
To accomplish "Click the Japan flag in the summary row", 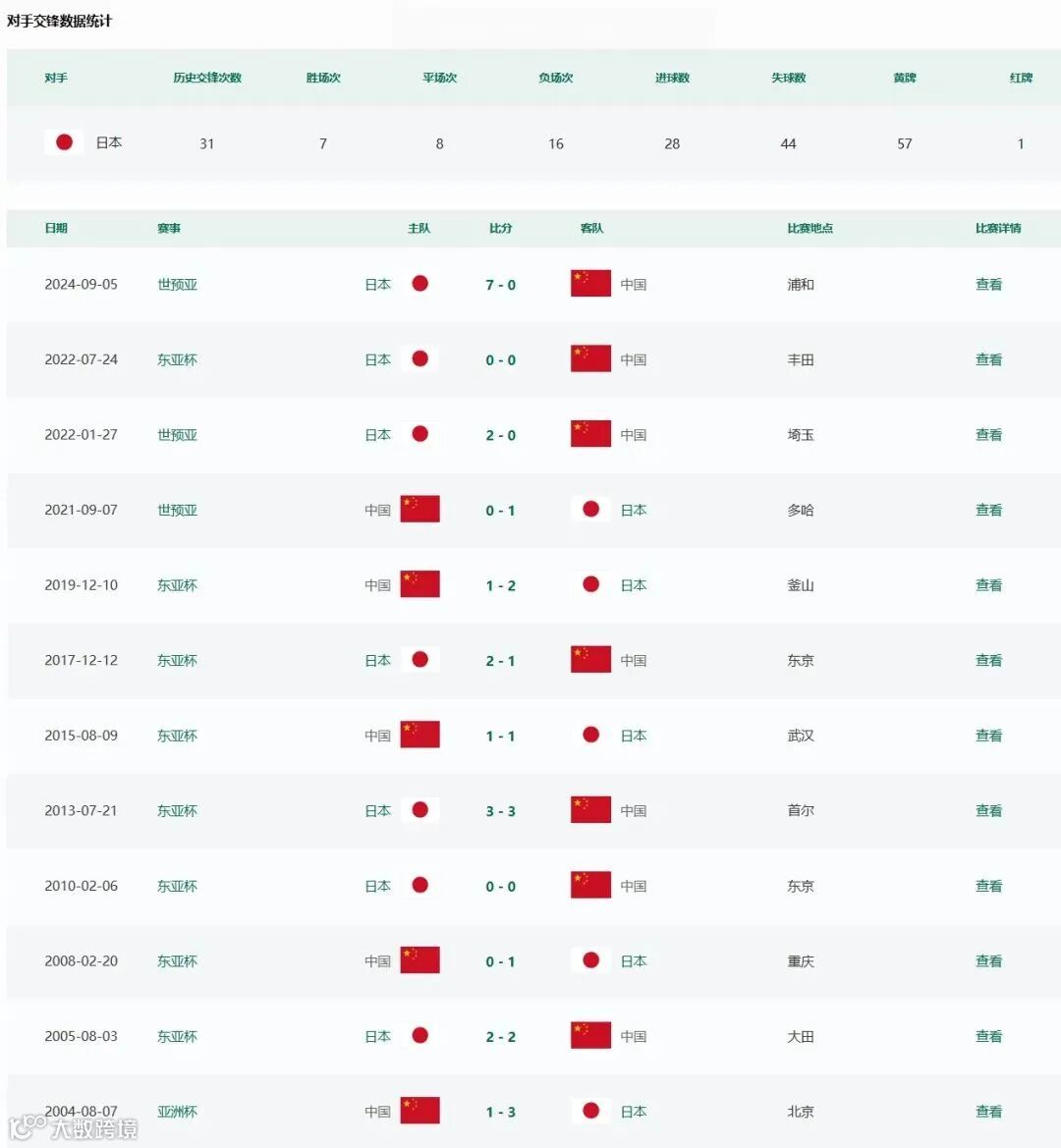I will click(64, 142).
